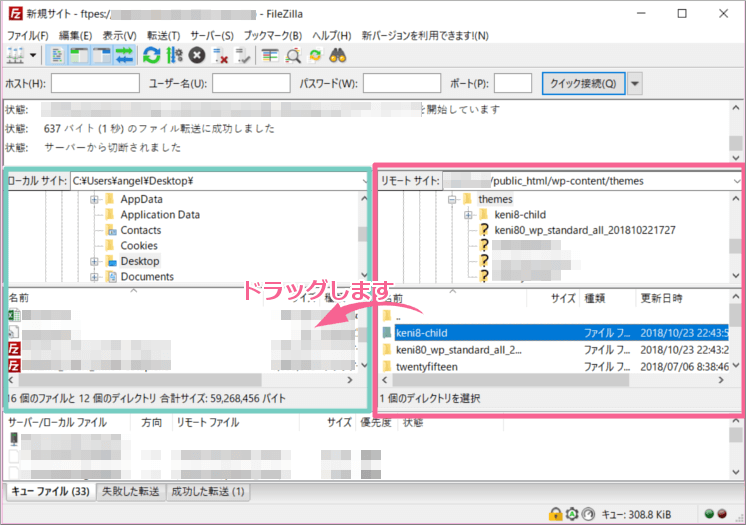Select Application Data in local tree
This screenshot has height=525, width=746.
click(160, 215)
